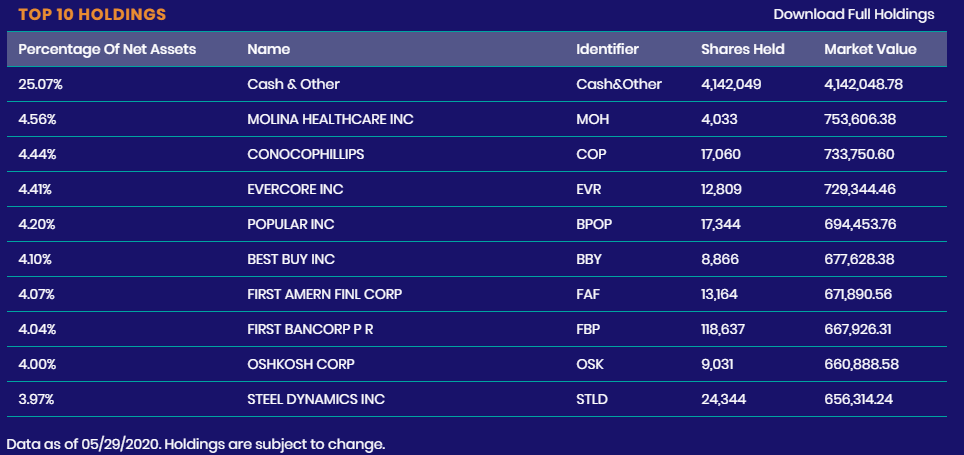Click the Download Full Holdings link
This screenshot has height=455, width=964.
point(853,14)
